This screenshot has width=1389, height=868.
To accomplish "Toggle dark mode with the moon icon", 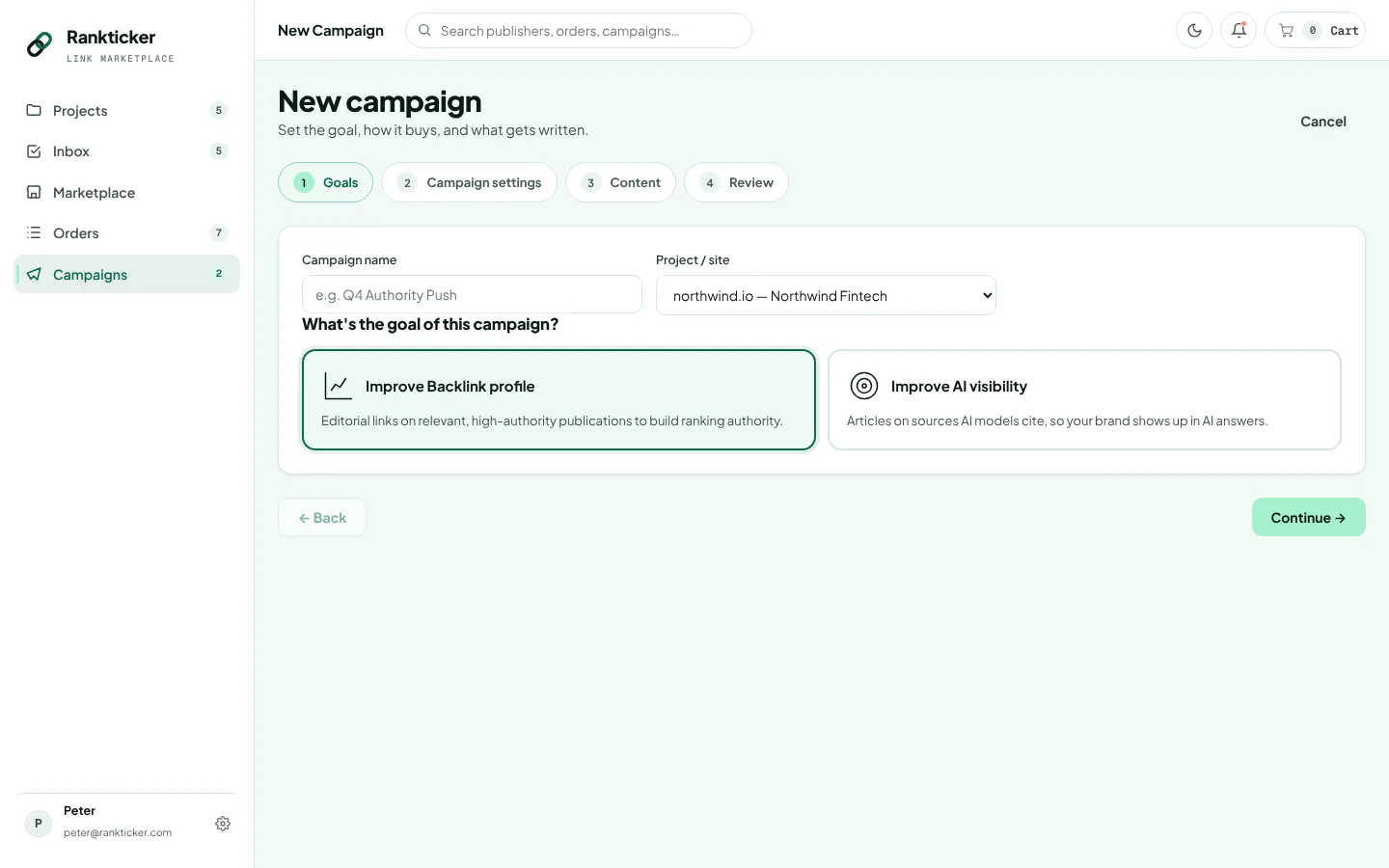I will (1194, 30).
